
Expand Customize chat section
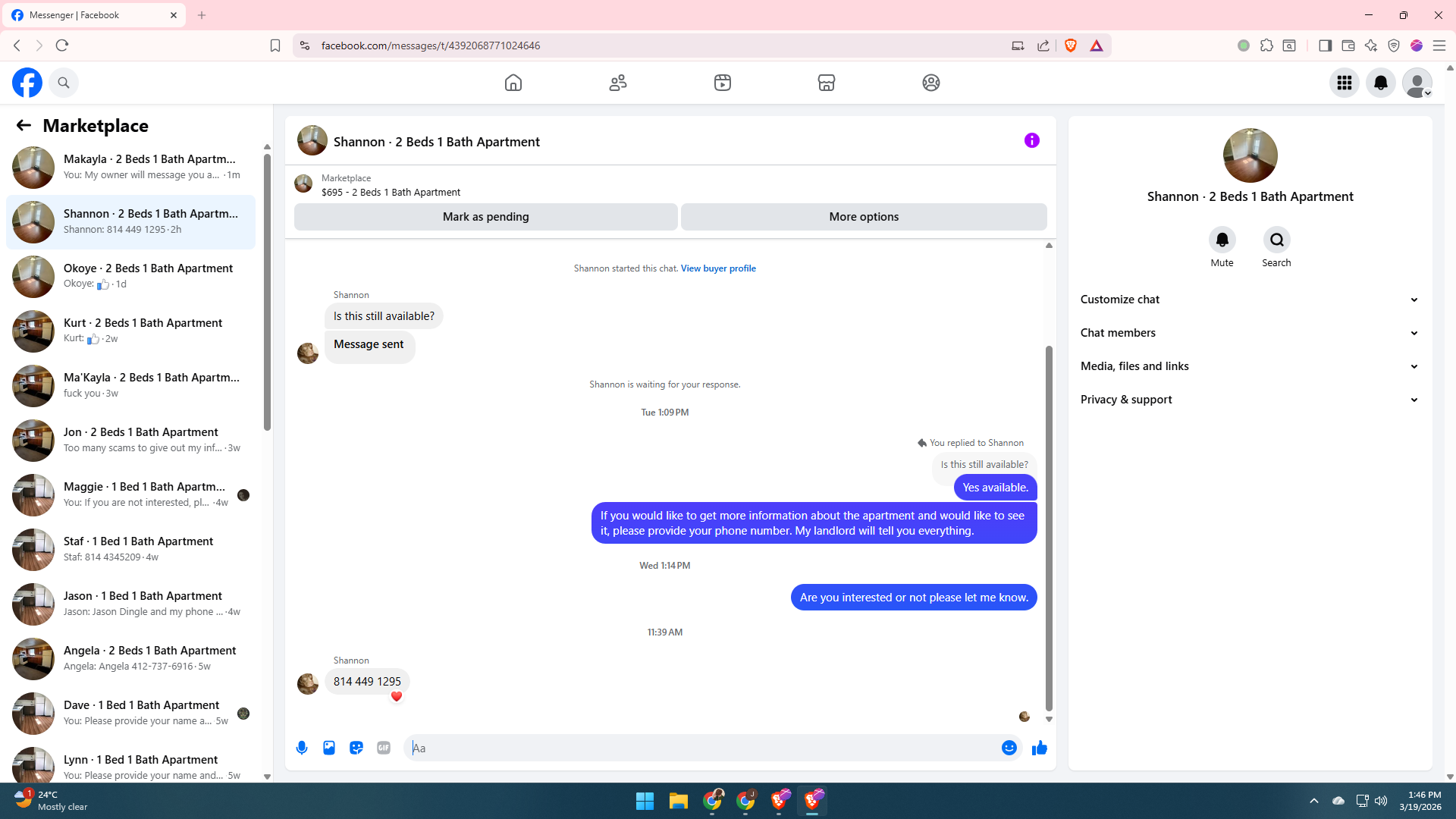(1249, 300)
